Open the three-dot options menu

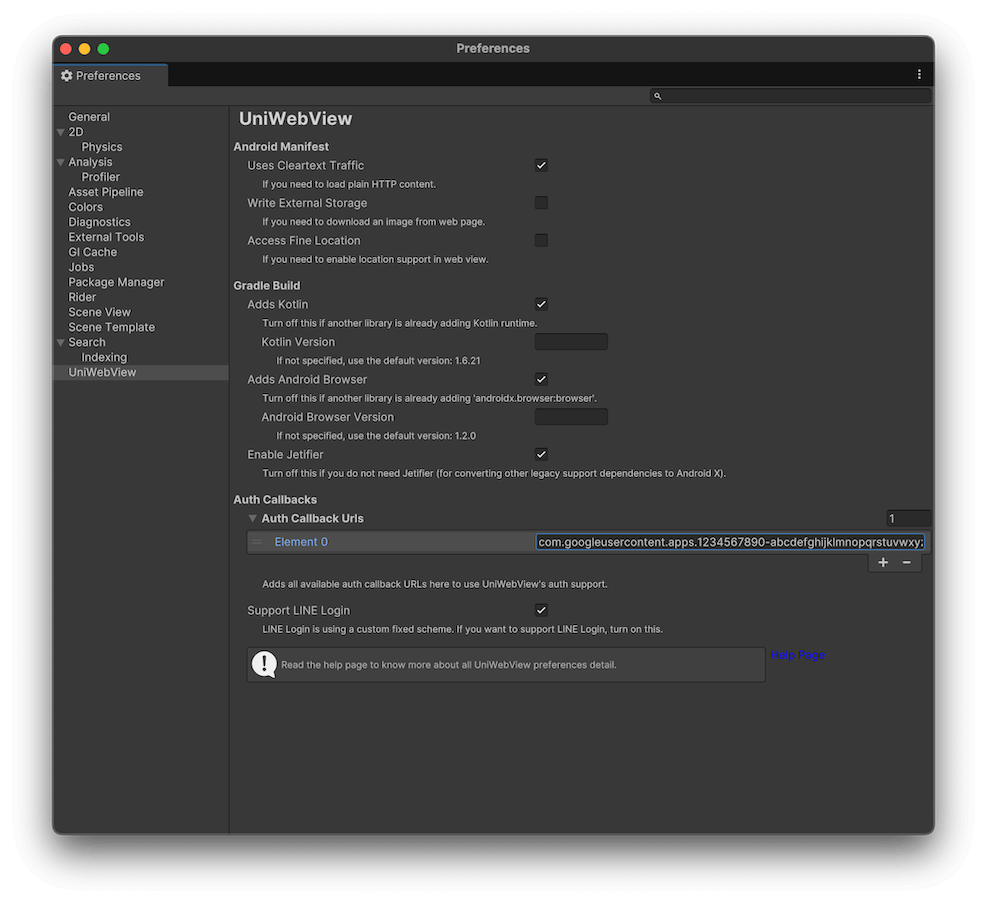pos(919,75)
